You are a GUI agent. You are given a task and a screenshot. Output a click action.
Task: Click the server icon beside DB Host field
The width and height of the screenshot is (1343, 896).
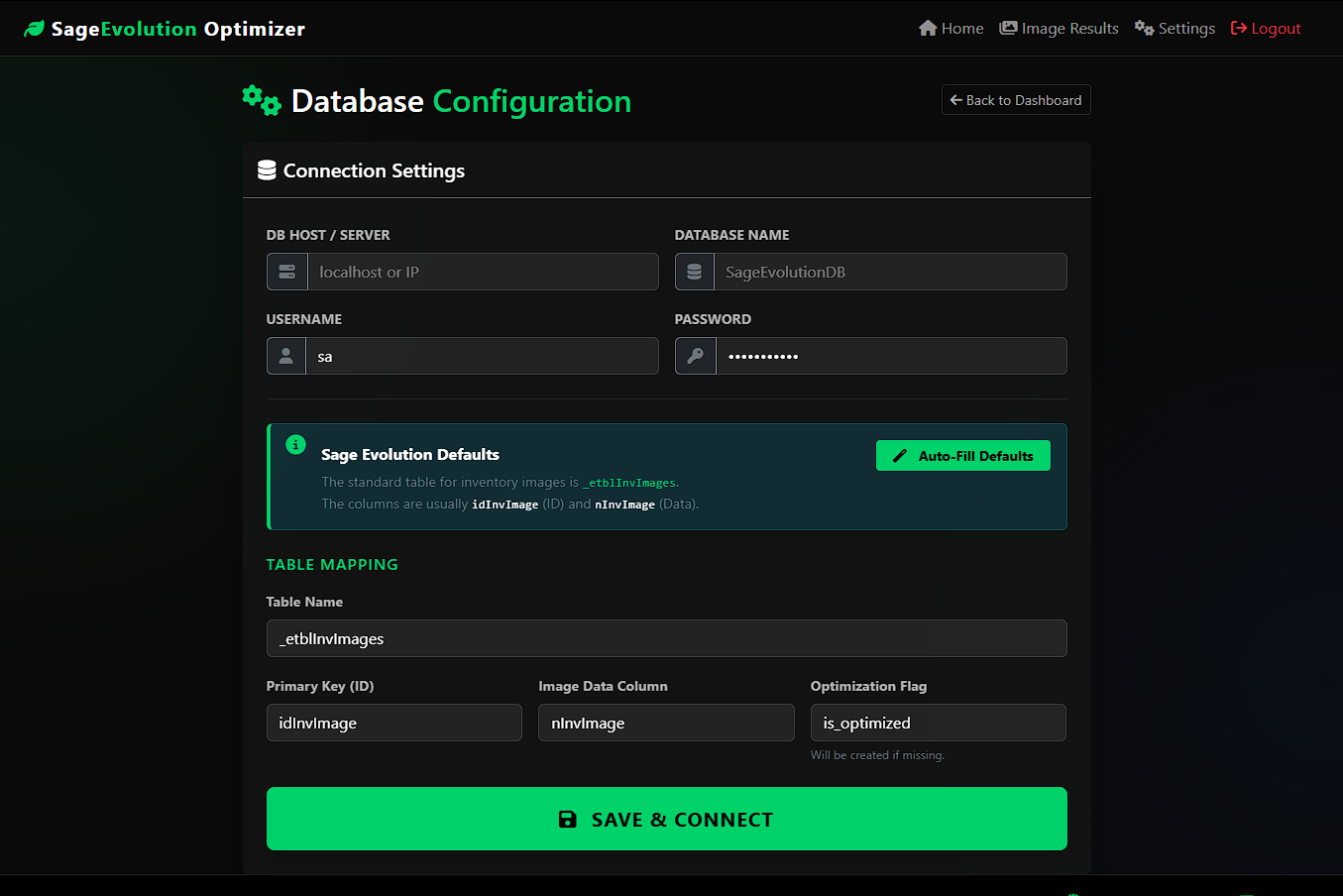[x=287, y=272]
